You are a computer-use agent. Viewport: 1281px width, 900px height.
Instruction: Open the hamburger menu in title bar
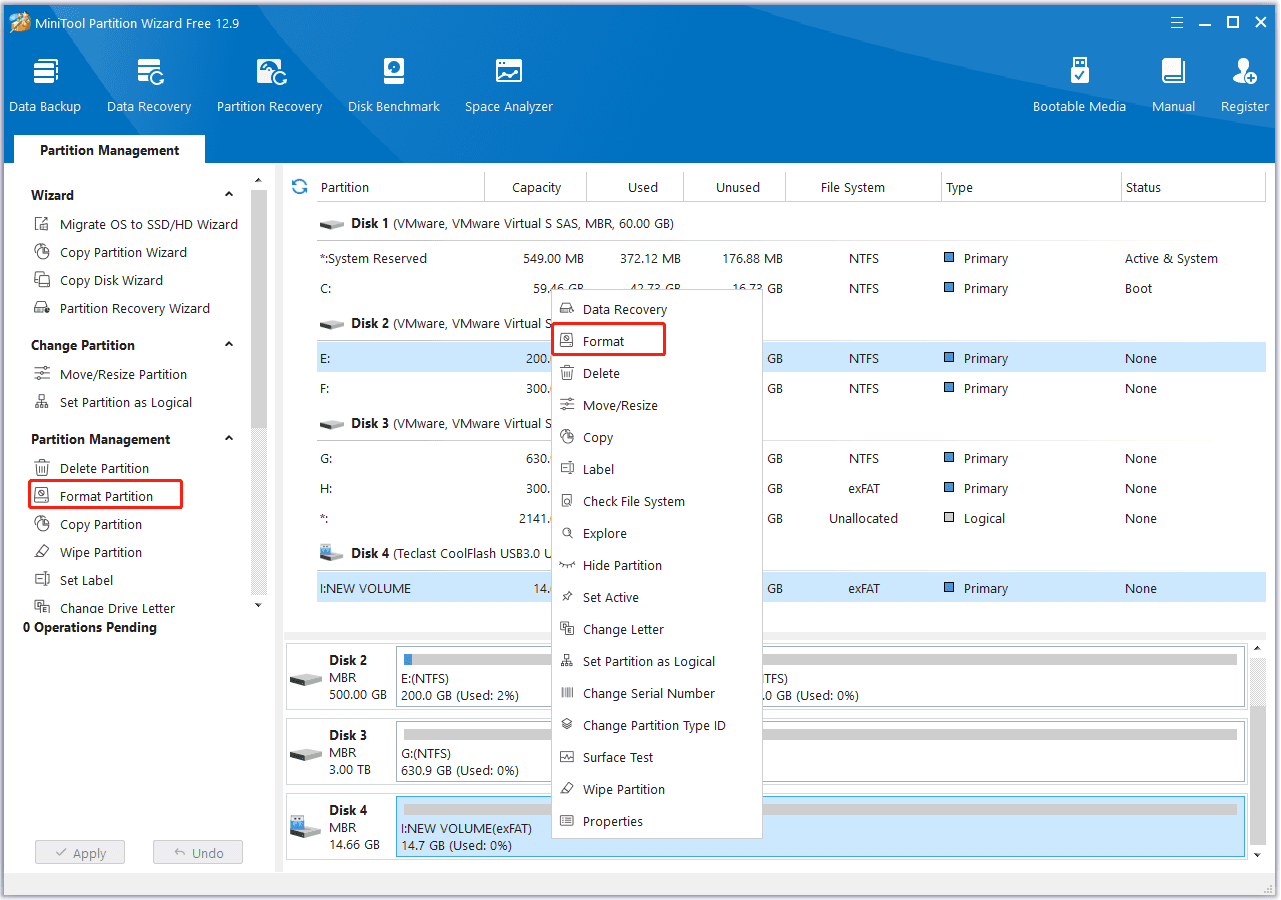(1177, 22)
